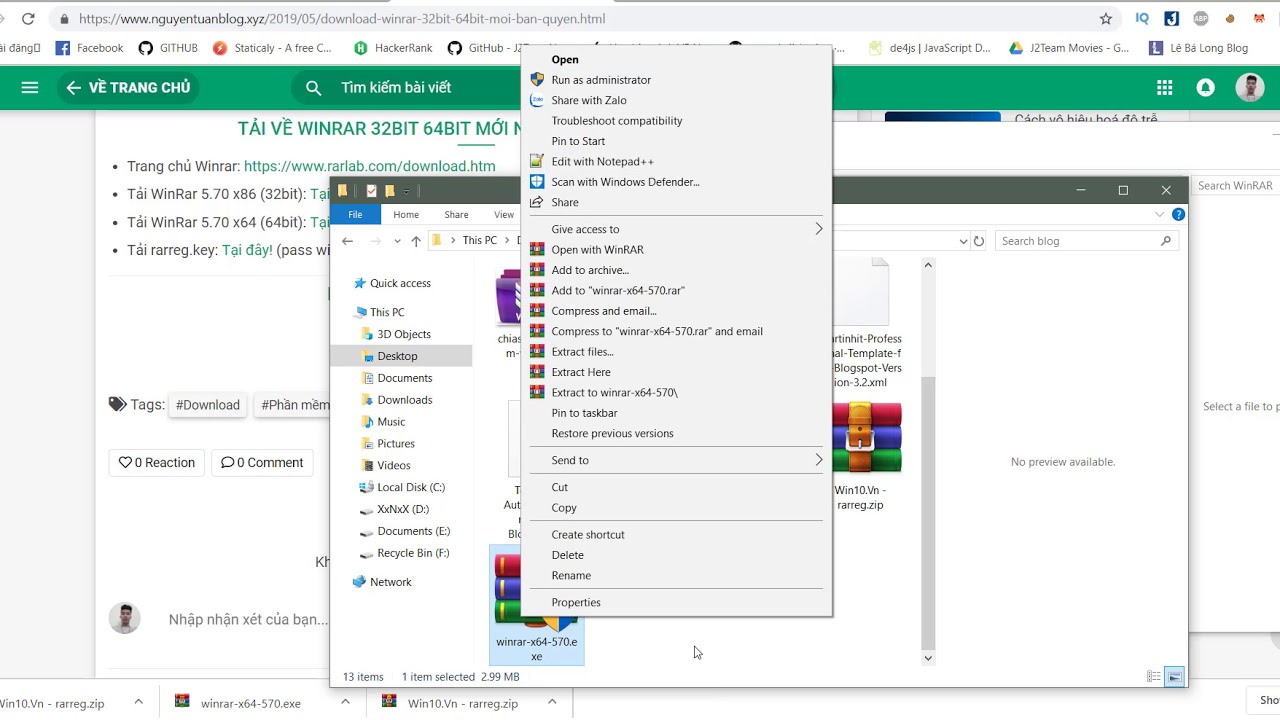Viewport: 1280px width, 720px height.
Task: Click the 0 Comment button
Action: [x=262, y=463]
